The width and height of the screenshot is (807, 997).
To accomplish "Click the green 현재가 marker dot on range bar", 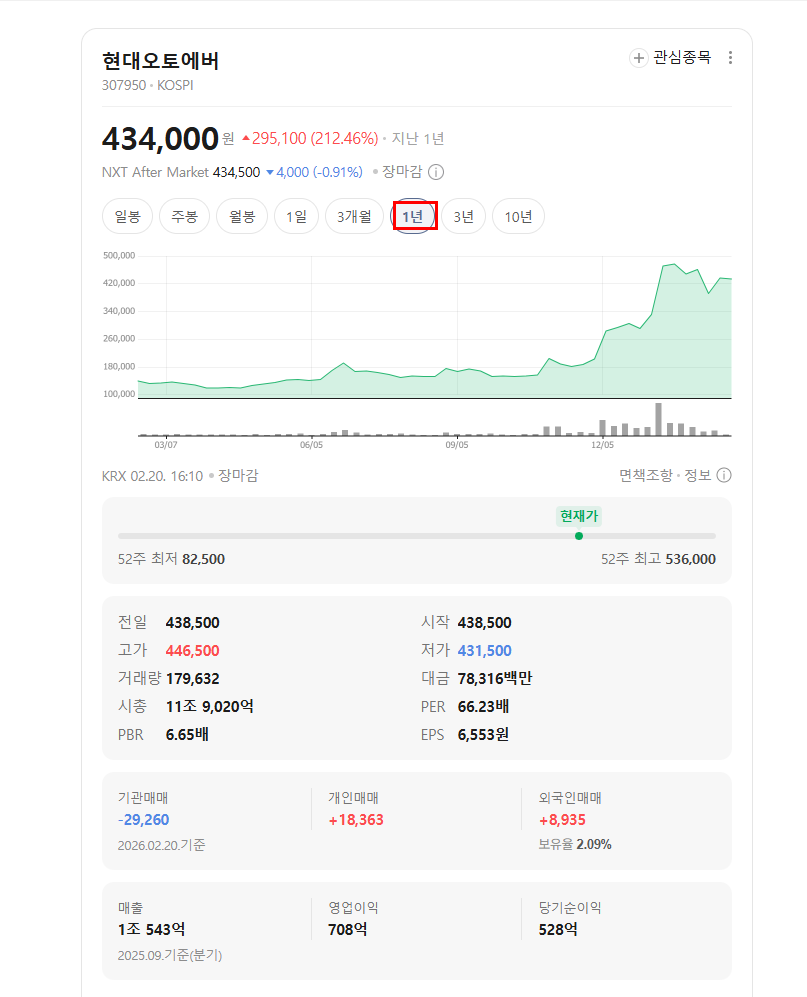I will pyautogui.click(x=579, y=536).
